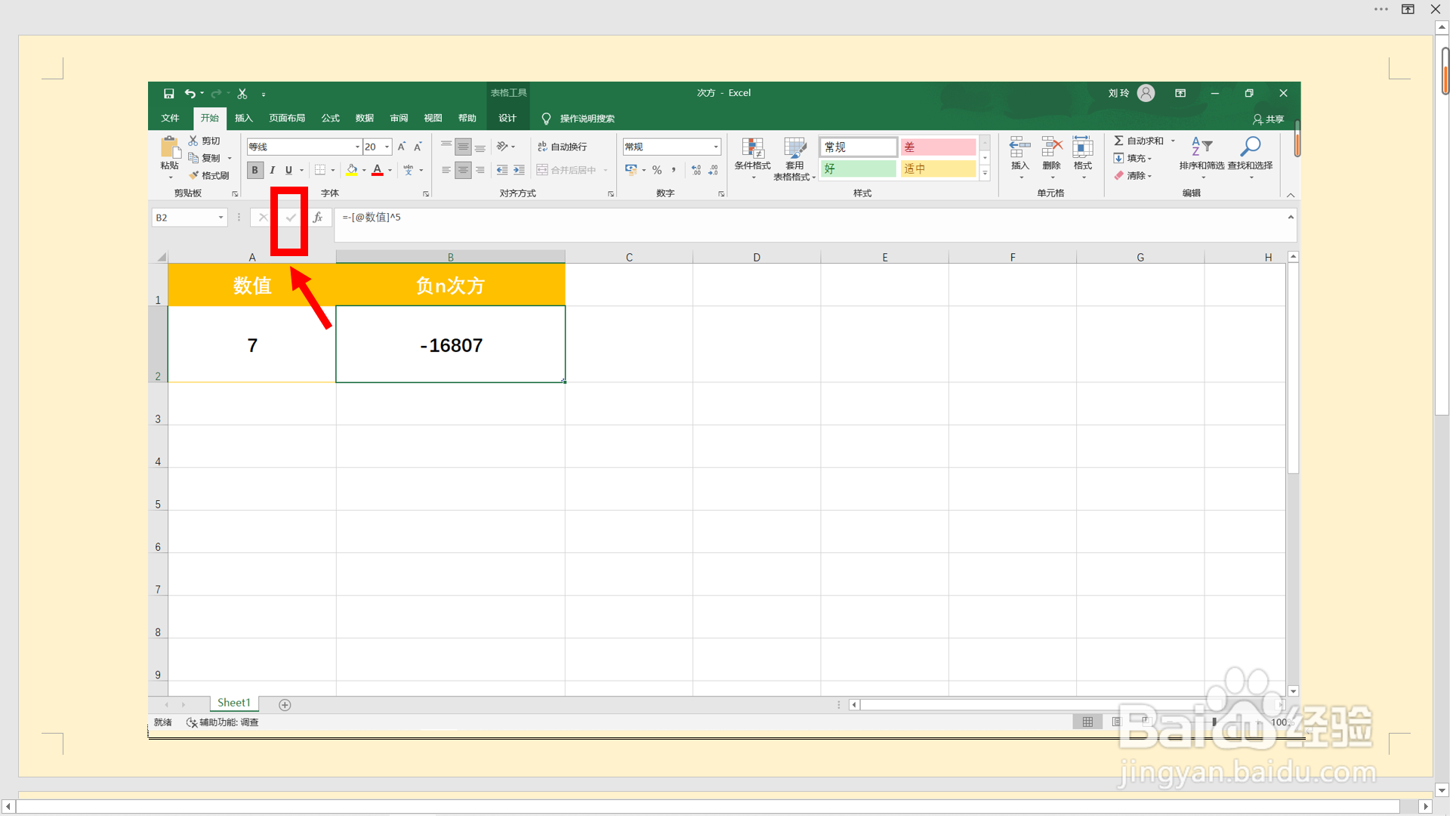Click the Share button

(x=1269, y=119)
